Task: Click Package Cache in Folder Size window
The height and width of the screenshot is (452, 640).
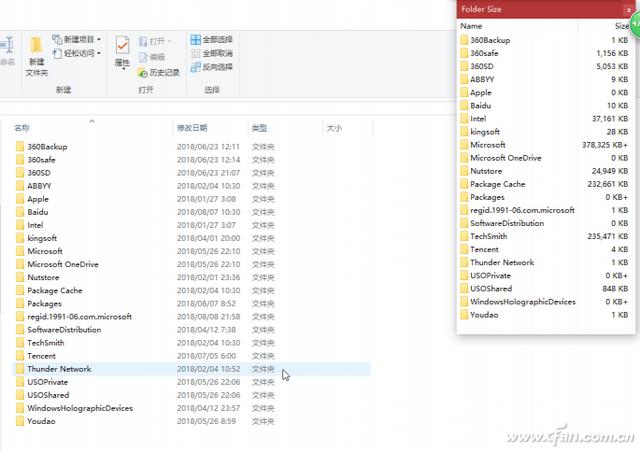Action: tap(493, 184)
